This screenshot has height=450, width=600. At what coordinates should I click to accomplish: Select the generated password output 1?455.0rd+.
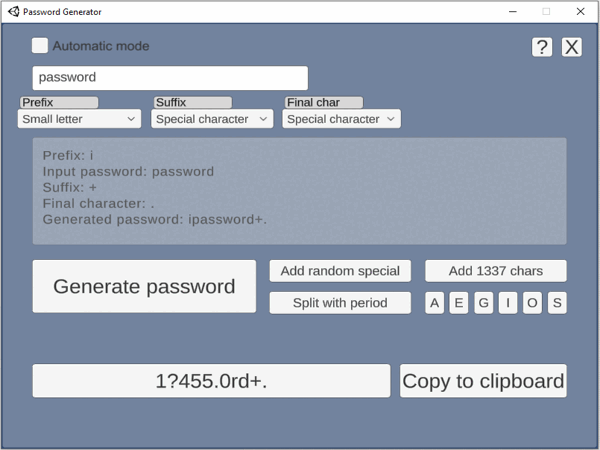(x=211, y=381)
